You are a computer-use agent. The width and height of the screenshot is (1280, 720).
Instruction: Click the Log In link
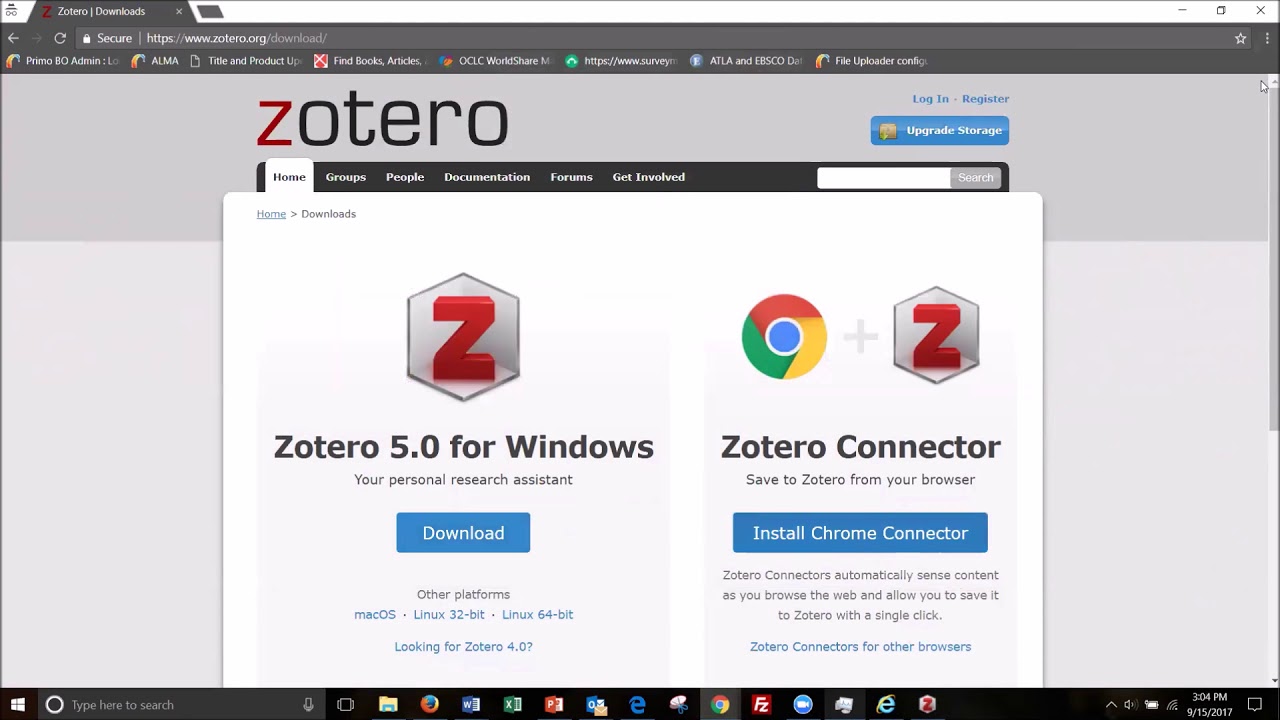tap(930, 99)
